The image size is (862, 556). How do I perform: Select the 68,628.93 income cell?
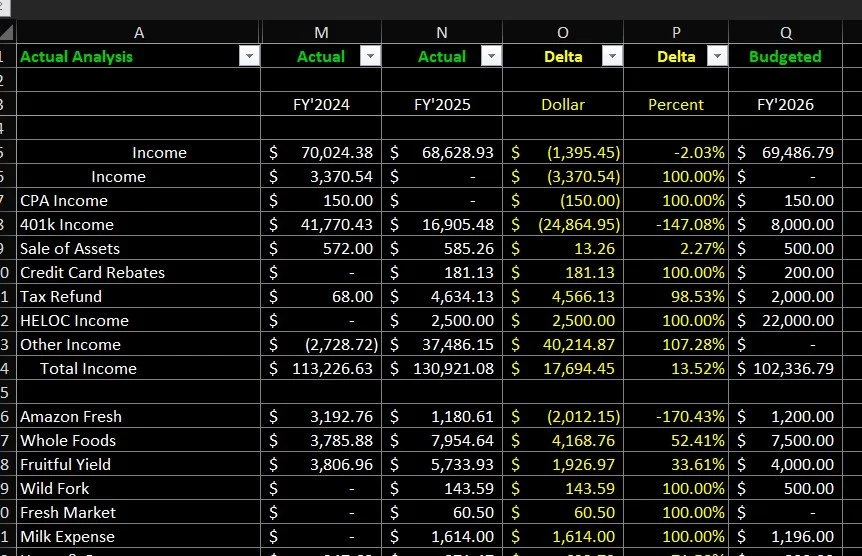click(x=442, y=152)
